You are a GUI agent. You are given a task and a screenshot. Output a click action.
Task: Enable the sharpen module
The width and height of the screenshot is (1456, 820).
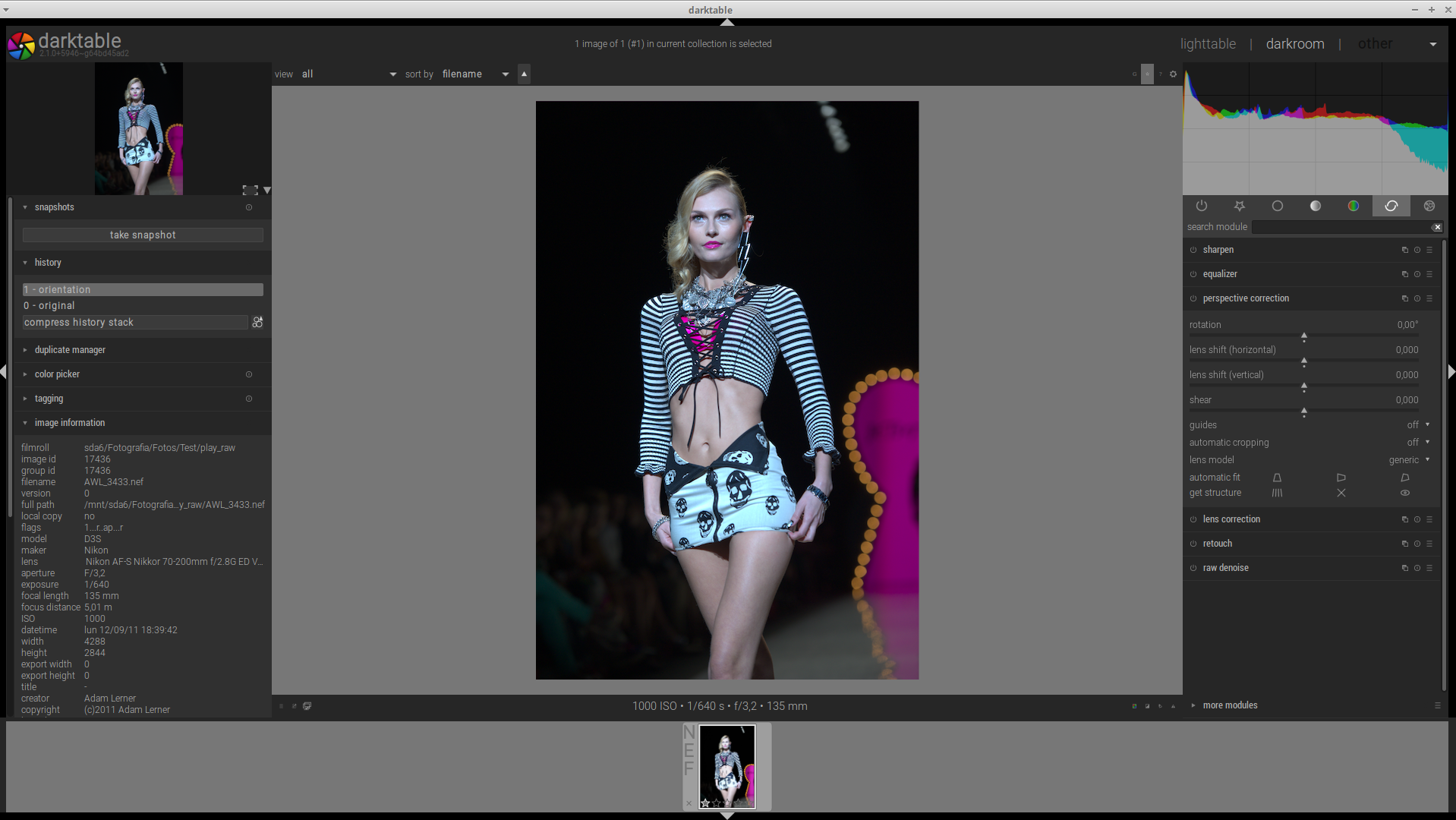click(x=1193, y=250)
